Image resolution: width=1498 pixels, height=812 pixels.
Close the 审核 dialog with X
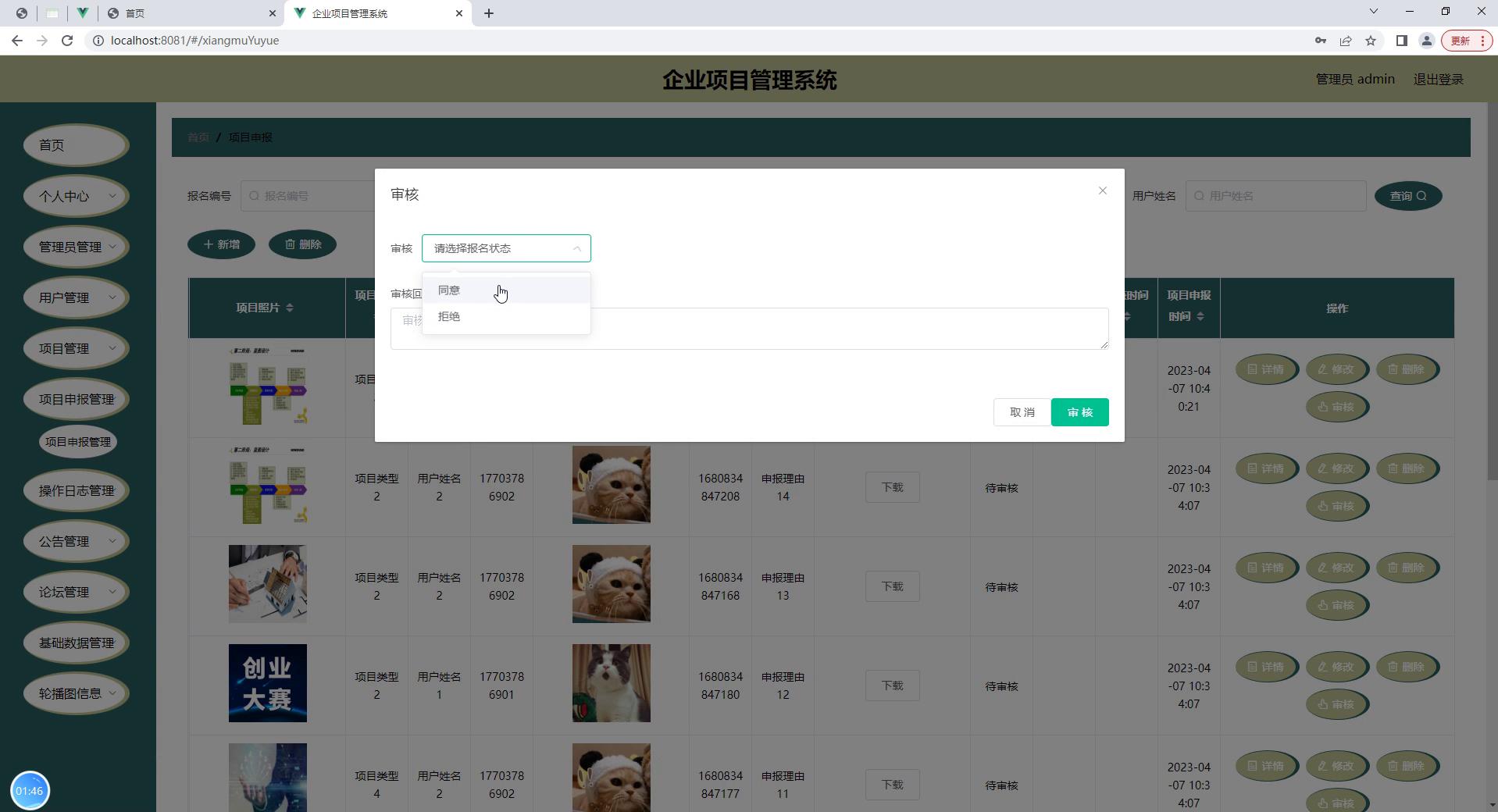[1103, 191]
